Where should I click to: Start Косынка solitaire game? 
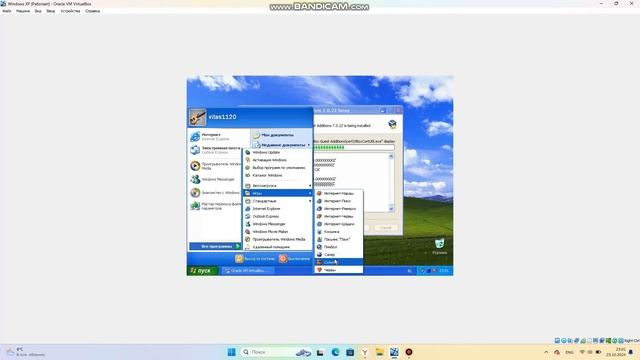pos(338,232)
